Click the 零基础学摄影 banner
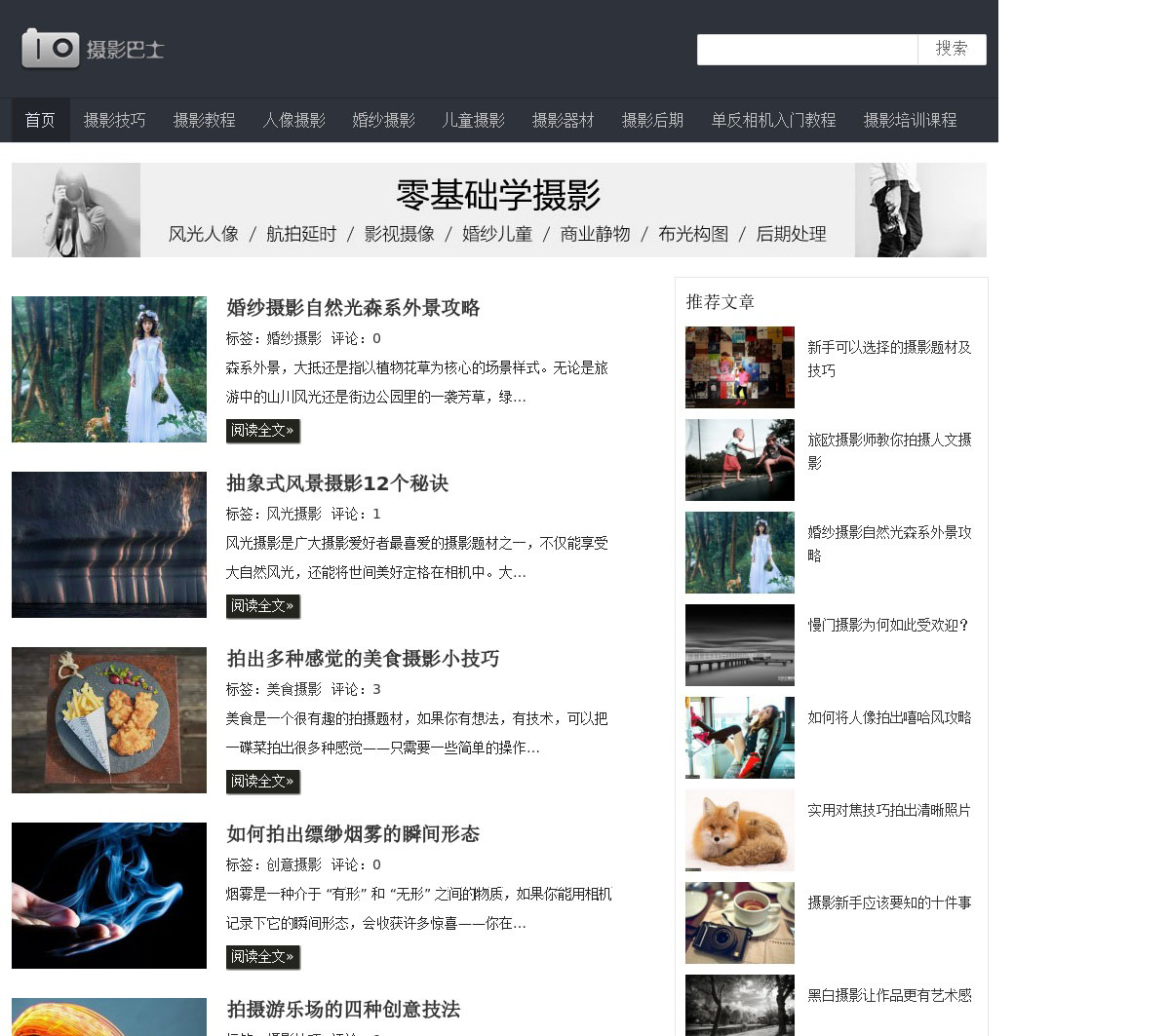 tap(498, 211)
